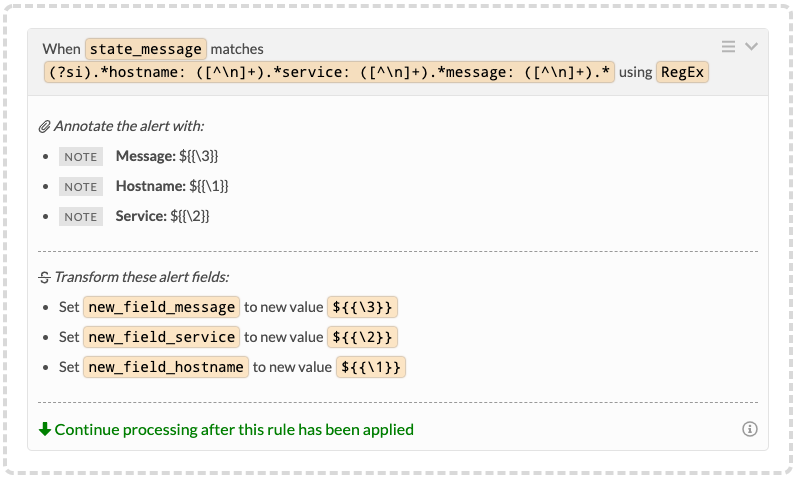Screen dimensions: 797x479
Task: Click Continue processing after this rule link
Action: coord(234,430)
